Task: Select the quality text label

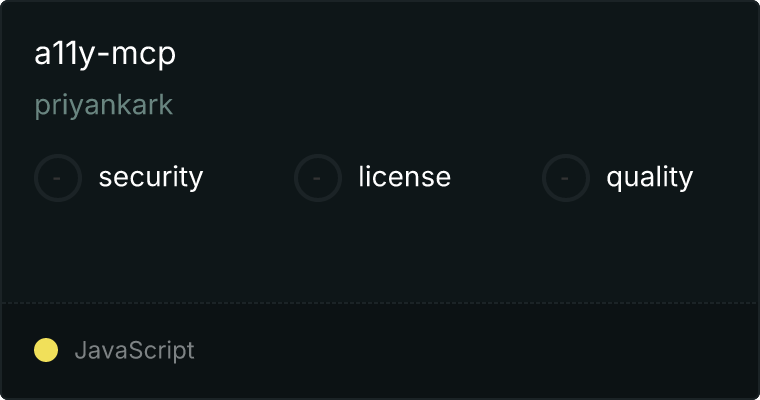Action: (649, 177)
